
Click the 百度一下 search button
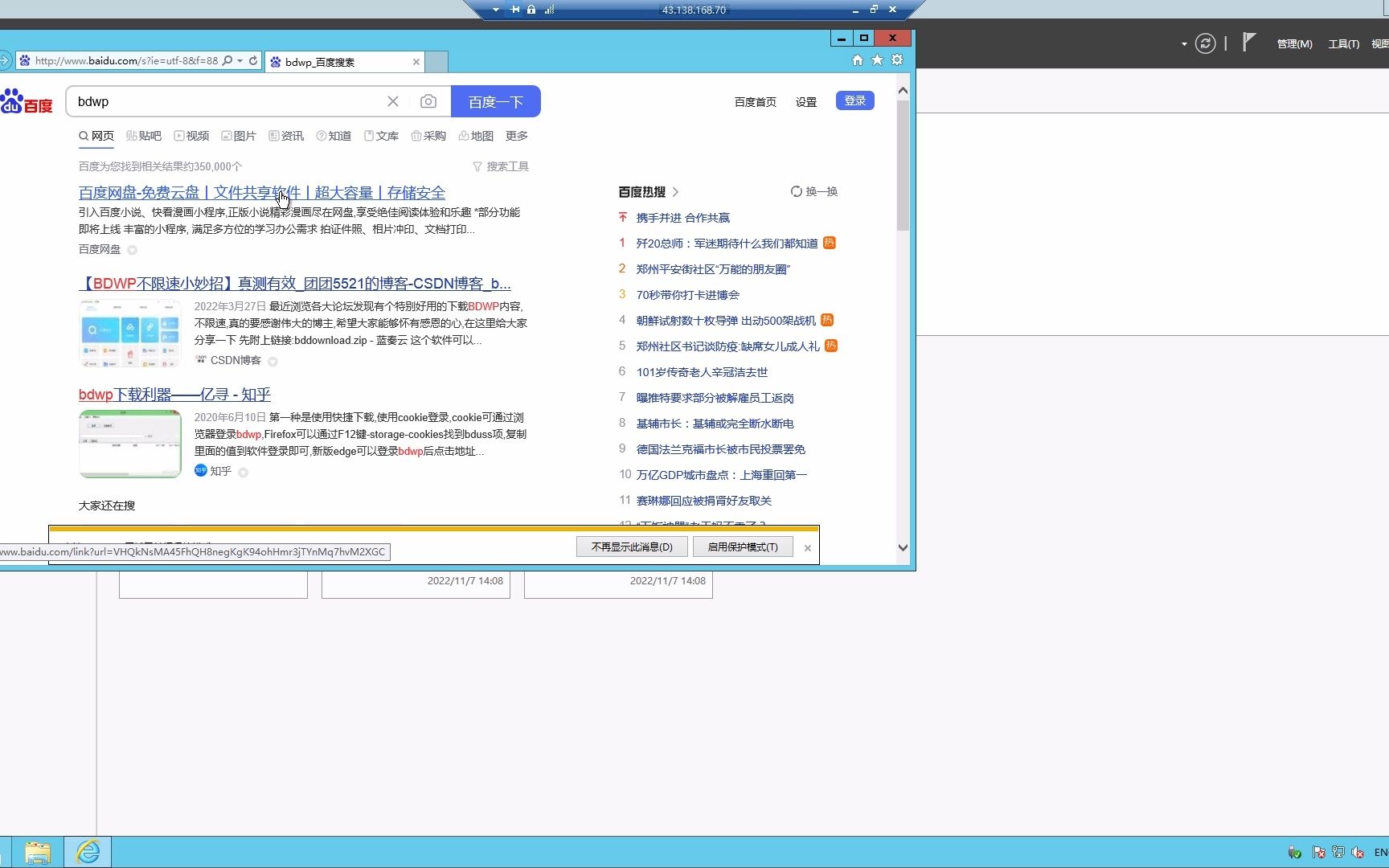tap(496, 101)
